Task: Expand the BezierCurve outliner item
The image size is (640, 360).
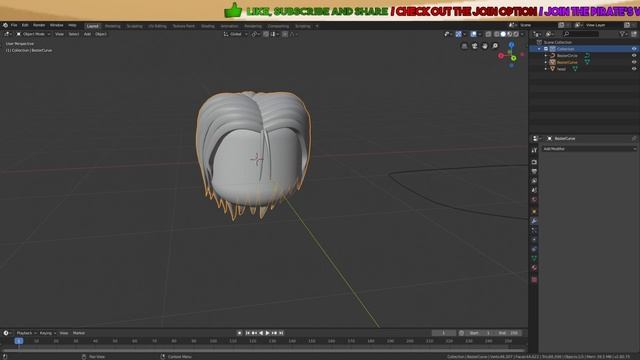Action: click(546, 62)
